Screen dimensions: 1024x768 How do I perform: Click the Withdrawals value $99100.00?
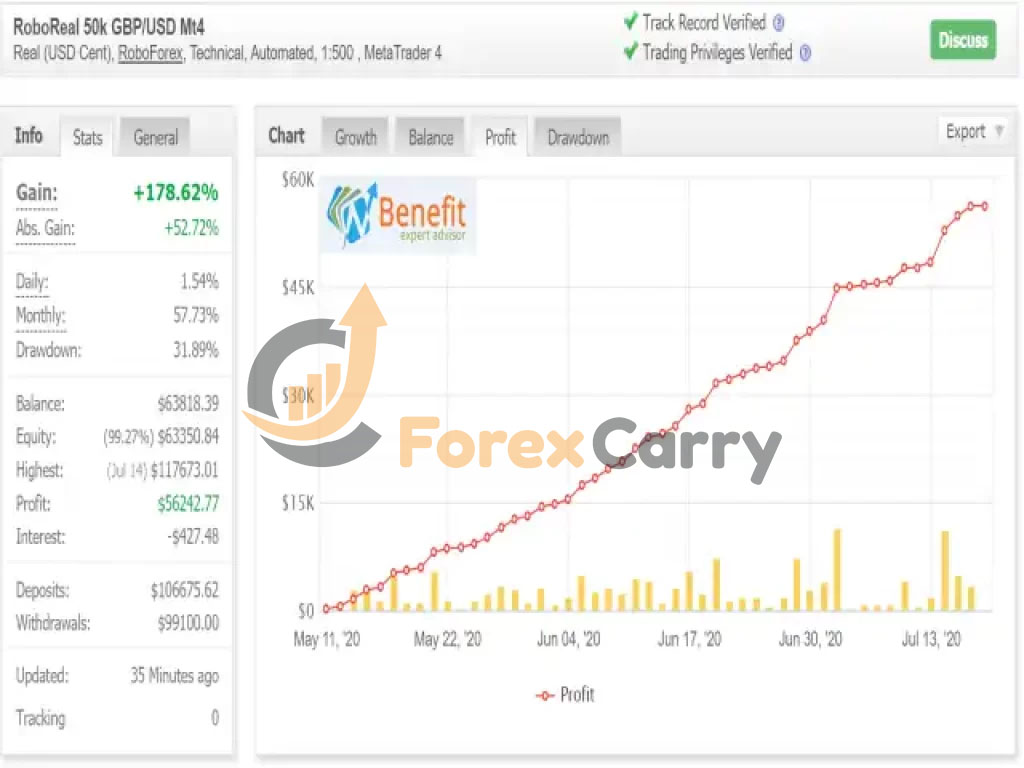(188, 623)
